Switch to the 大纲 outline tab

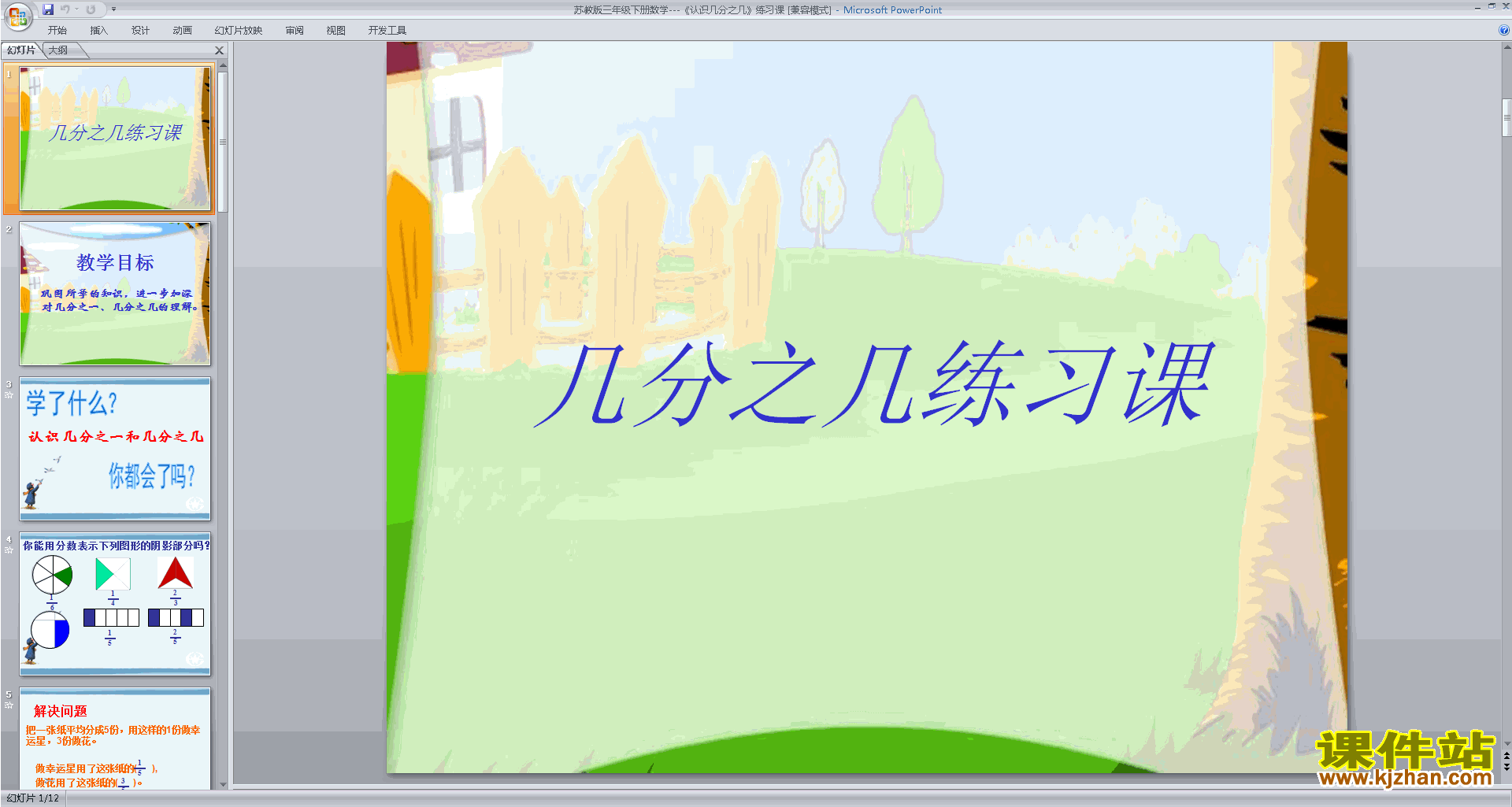[x=58, y=50]
